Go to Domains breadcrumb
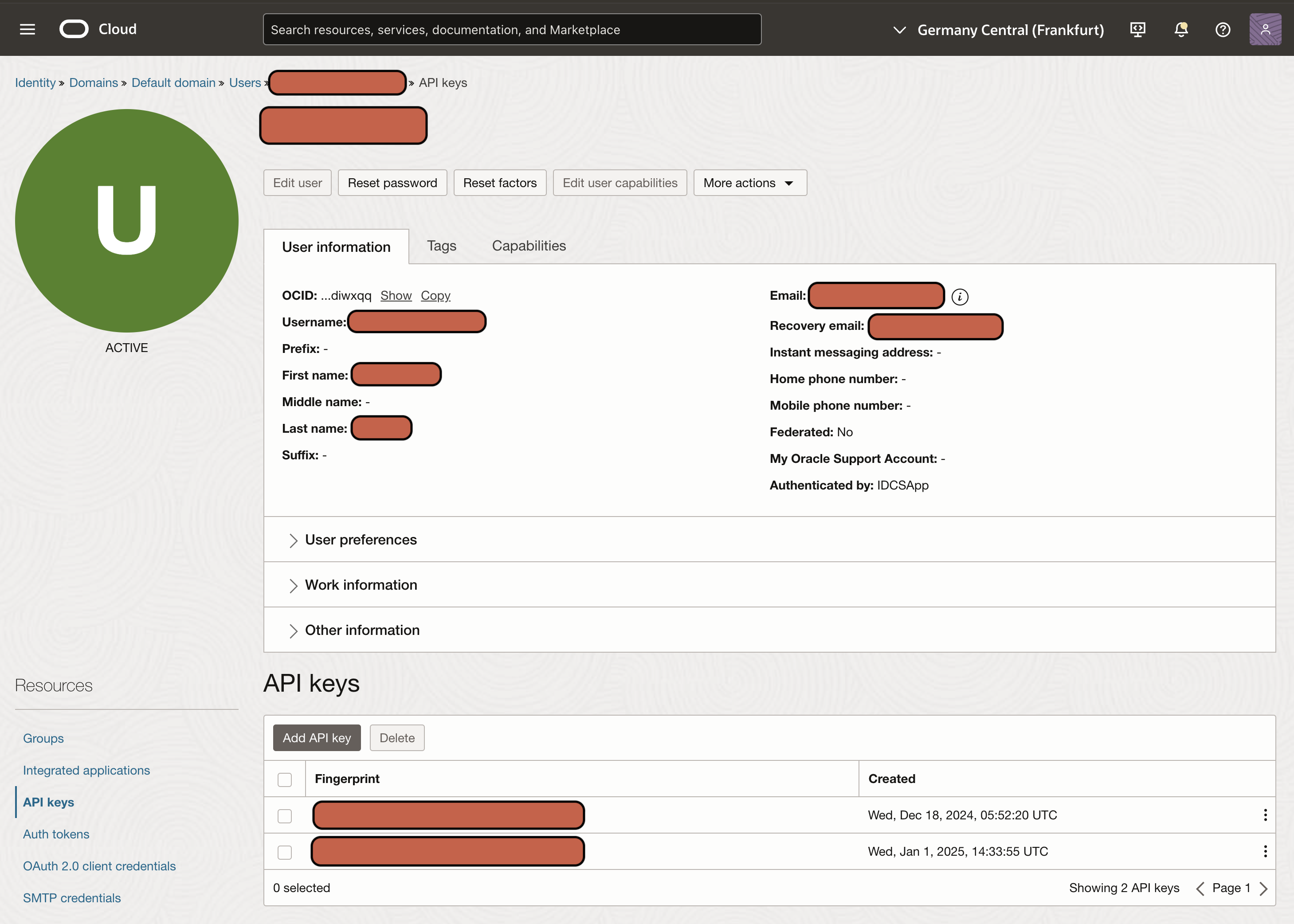The image size is (1294, 924). pos(93,83)
